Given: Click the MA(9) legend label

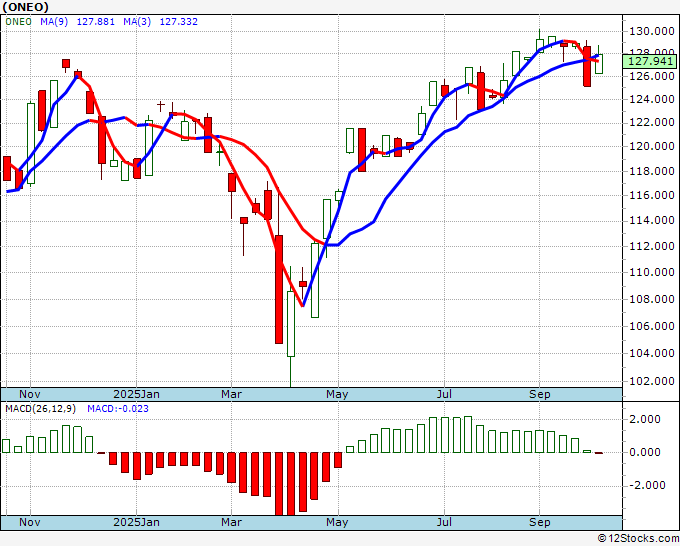Looking at the screenshot, I should point(54,22).
